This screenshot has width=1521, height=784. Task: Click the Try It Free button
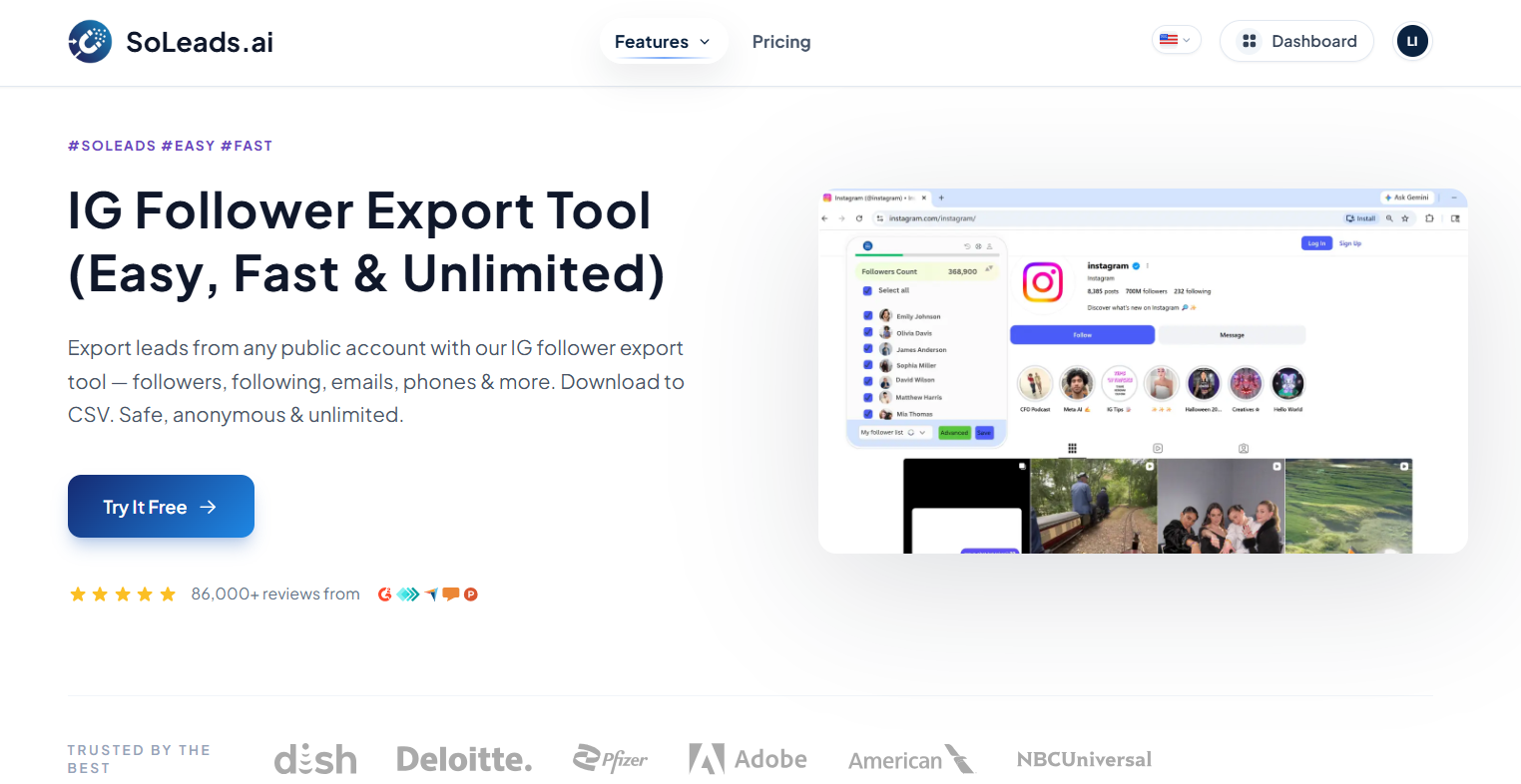coord(161,507)
